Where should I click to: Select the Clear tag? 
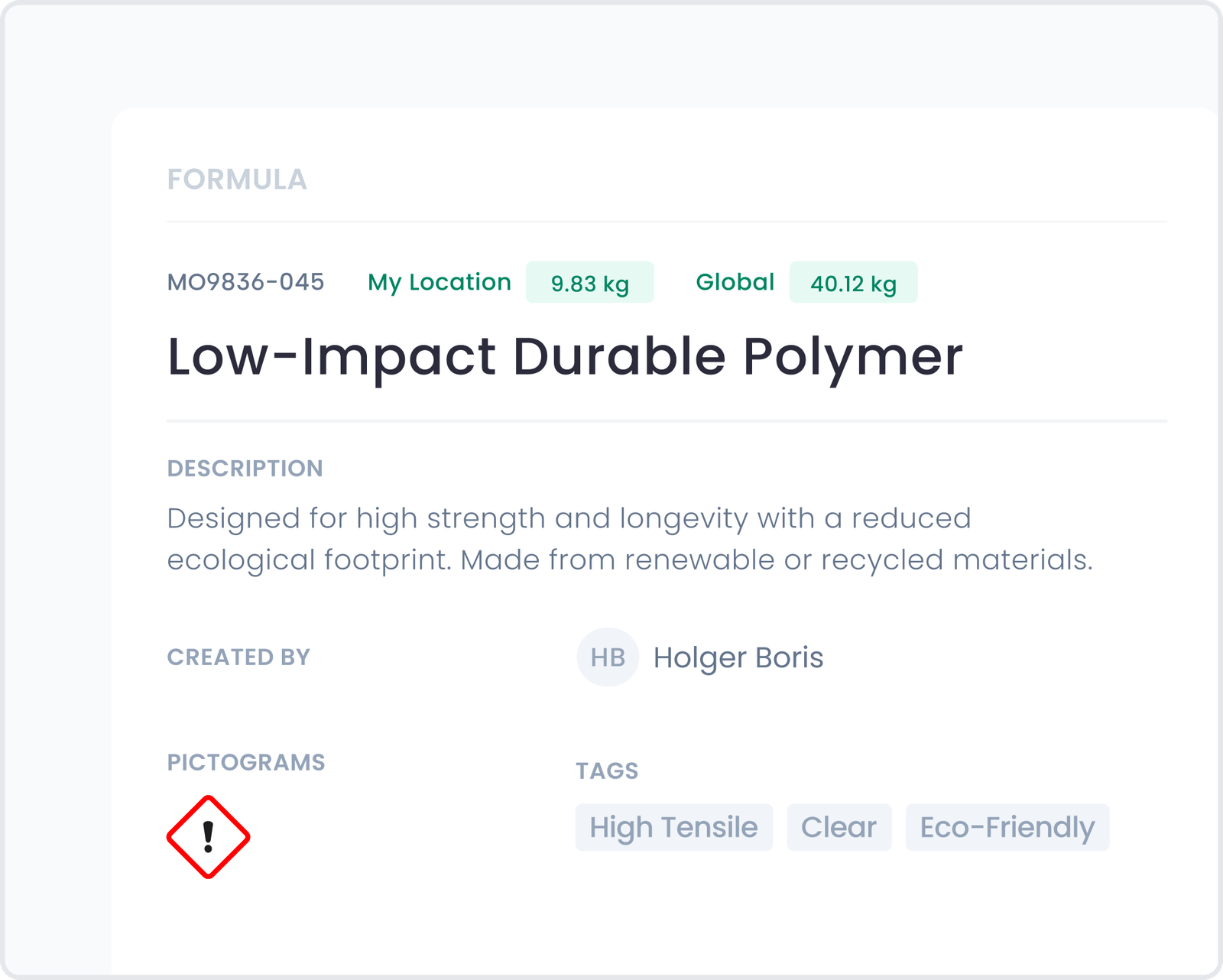click(x=839, y=827)
